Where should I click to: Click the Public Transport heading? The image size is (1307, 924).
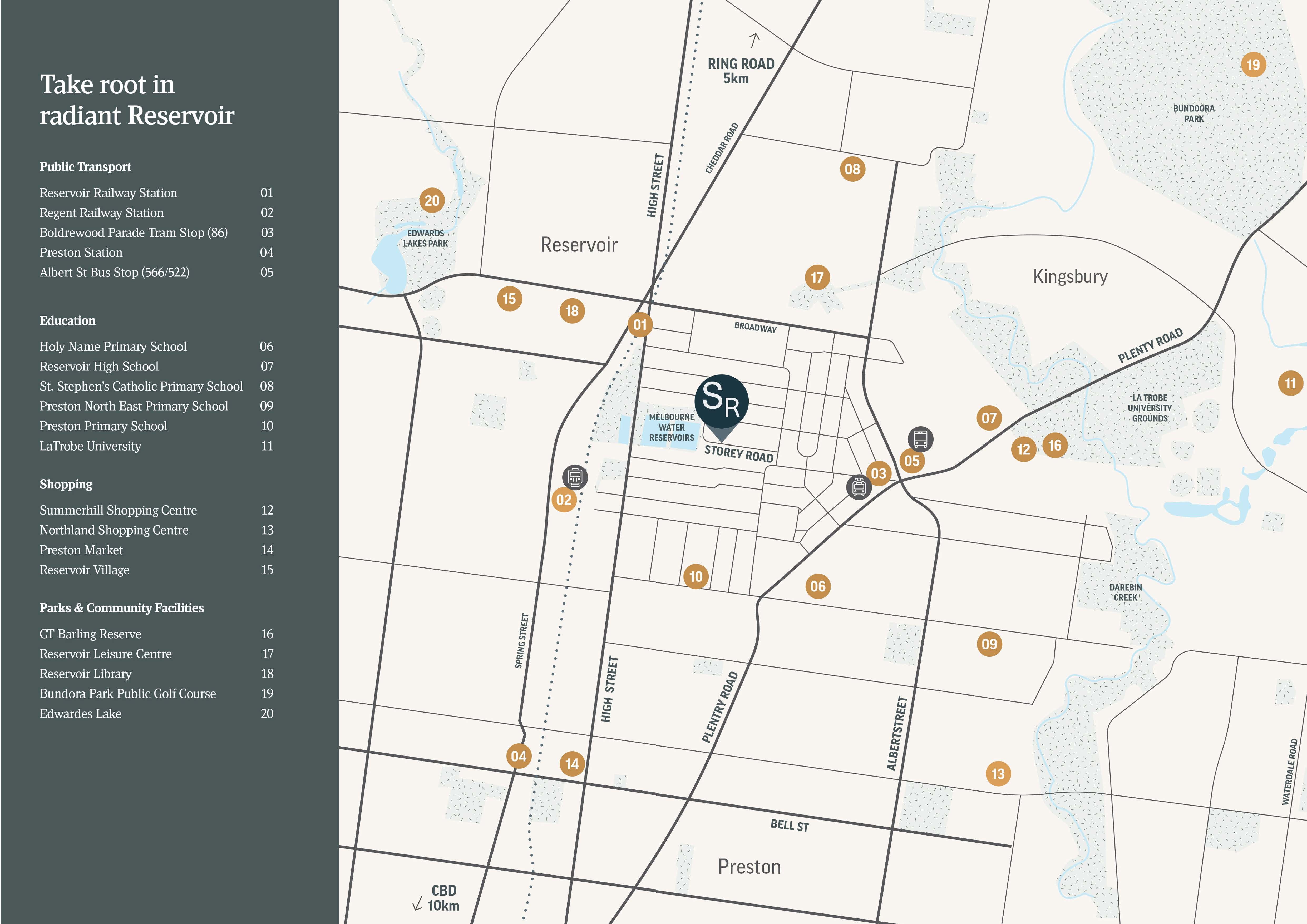point(85,167)
